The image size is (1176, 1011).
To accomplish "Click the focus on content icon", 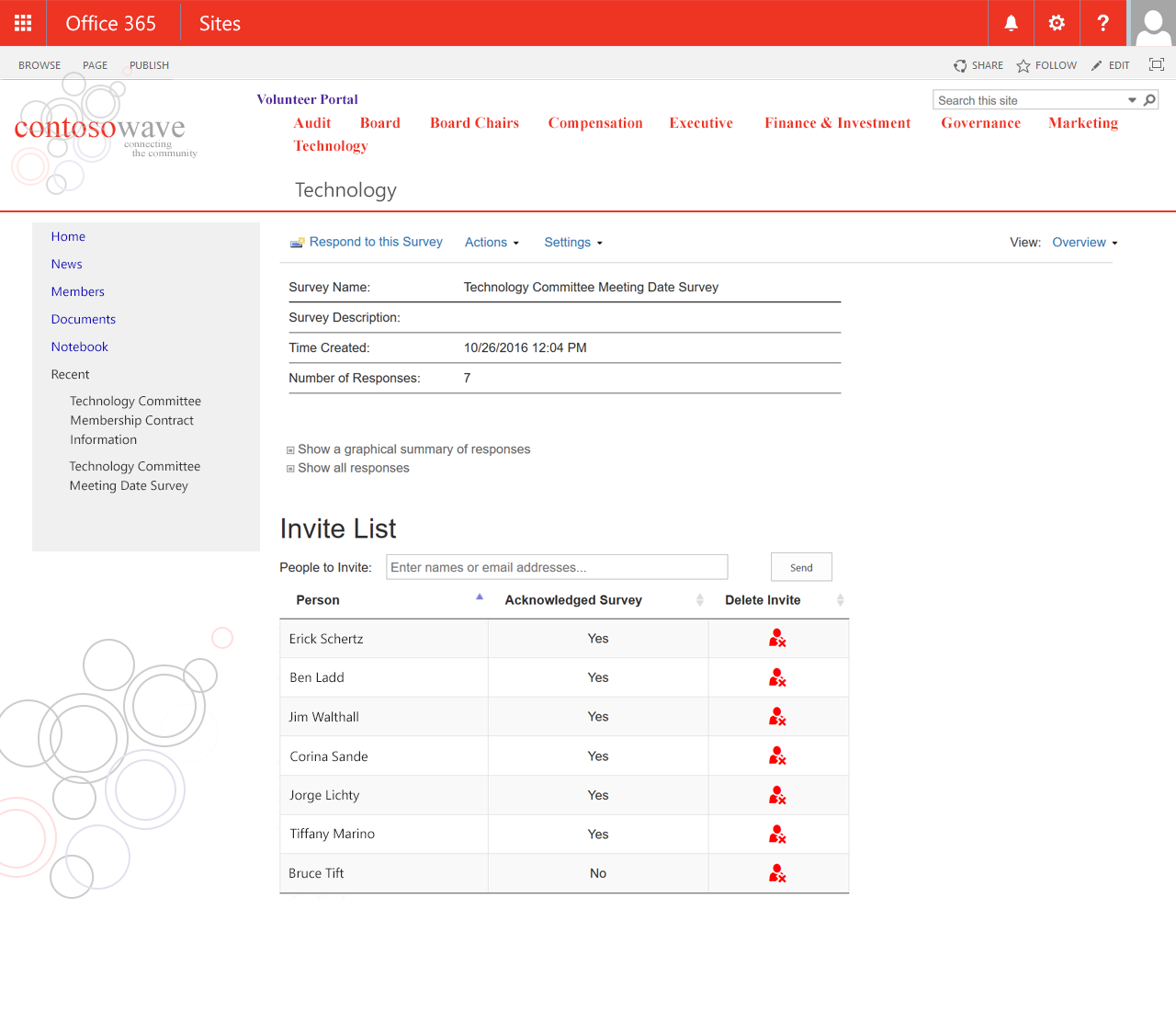I will point(1156,64).
